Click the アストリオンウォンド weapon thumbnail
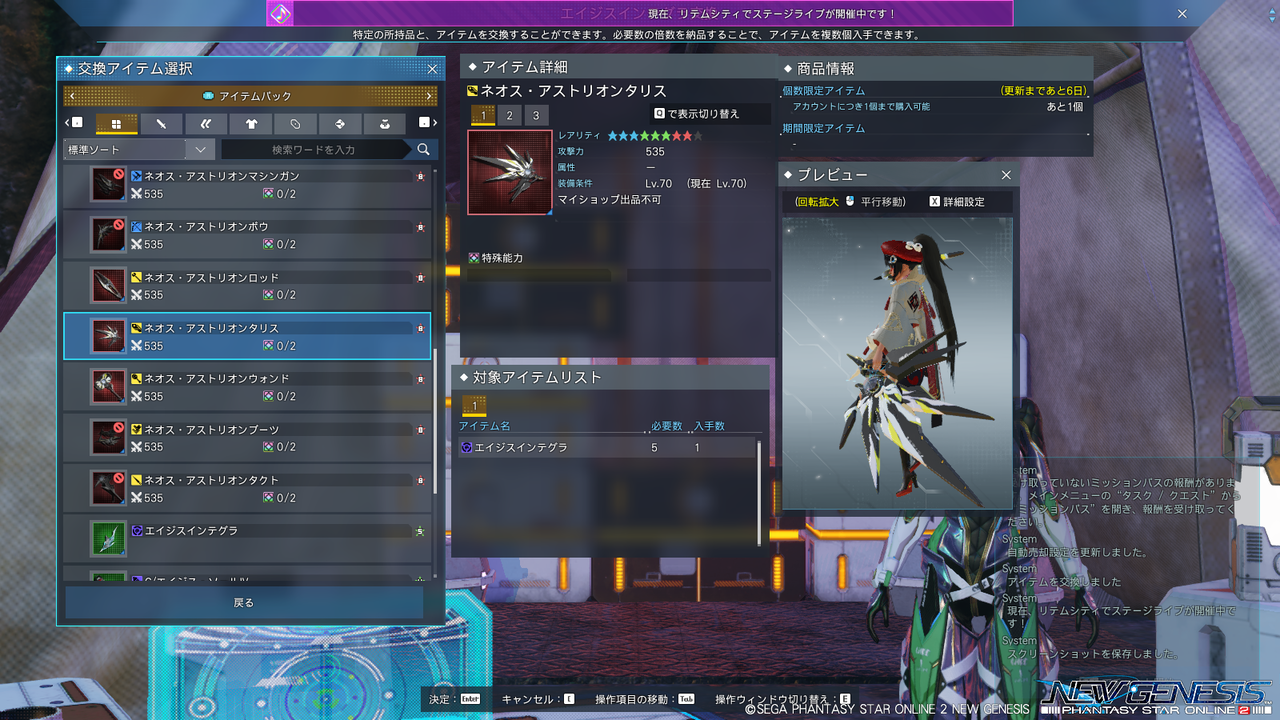This screenshot has height=720, width=1280. pos(108,387)
